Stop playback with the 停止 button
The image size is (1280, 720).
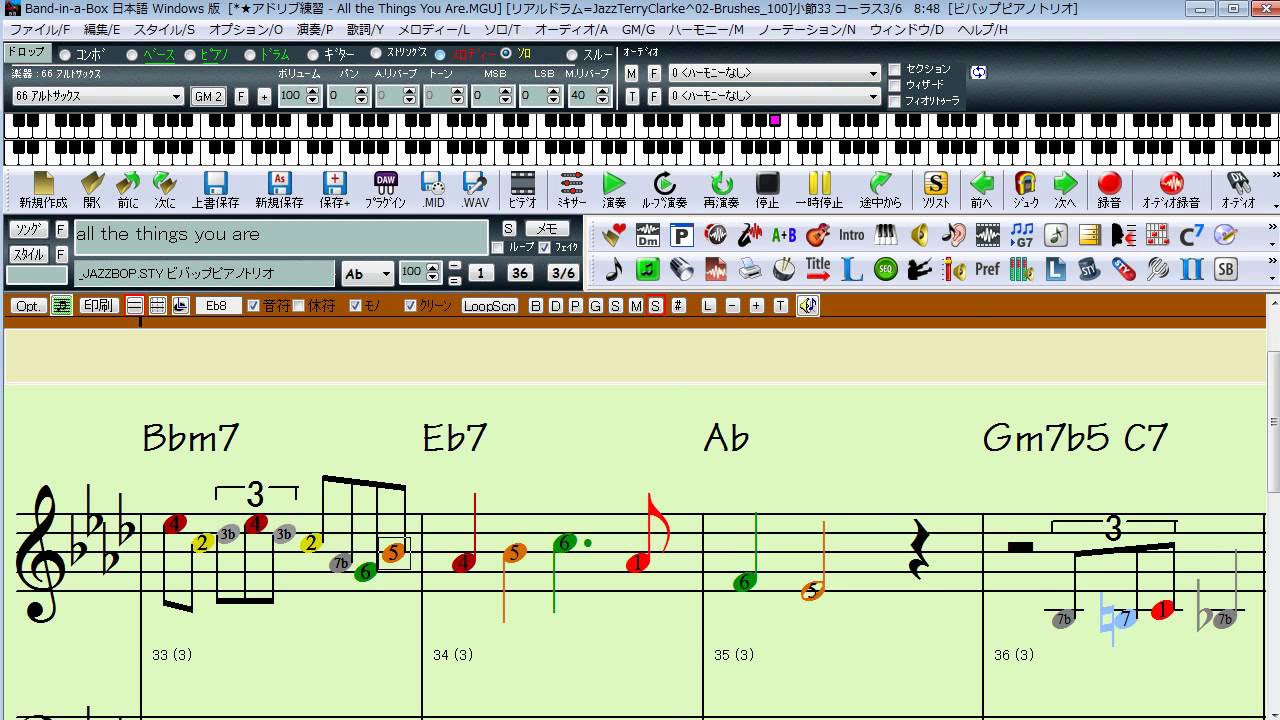(767, 190)
